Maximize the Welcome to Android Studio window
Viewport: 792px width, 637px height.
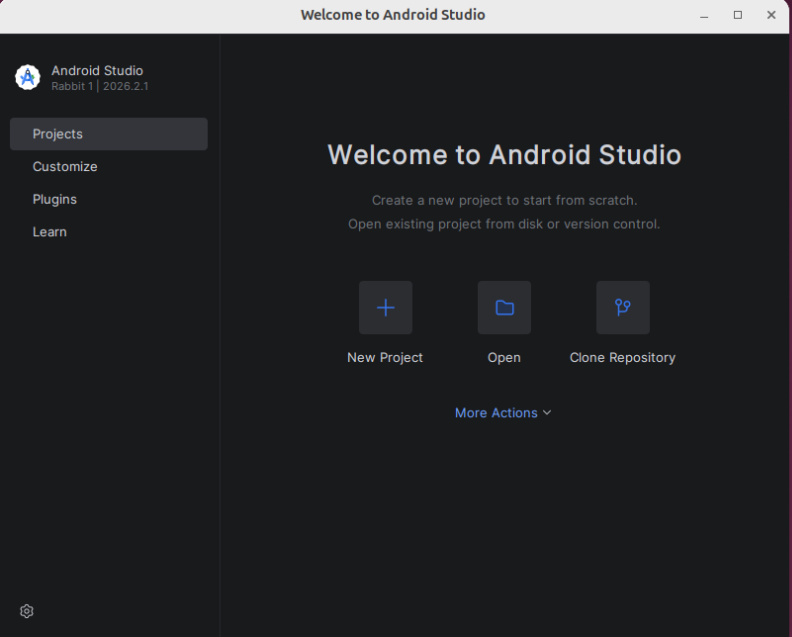point(738,15)
